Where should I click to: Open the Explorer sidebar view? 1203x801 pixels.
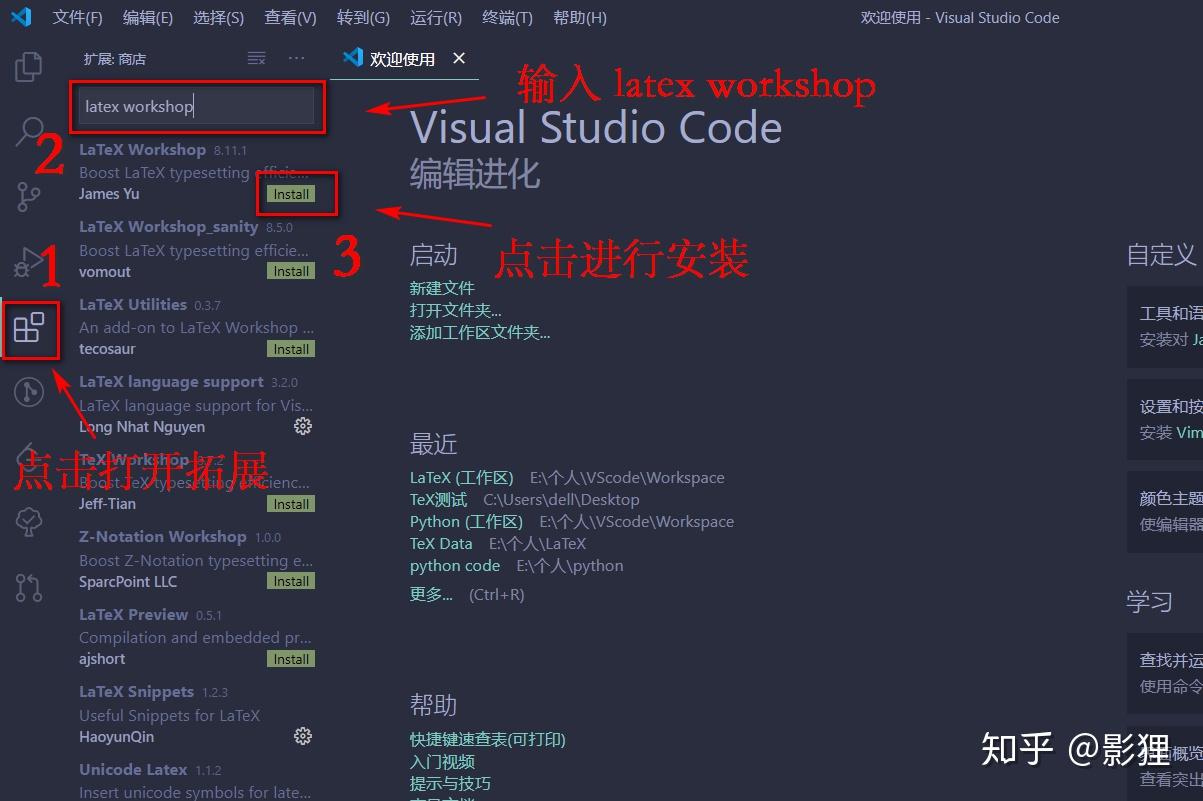pos(28,65)
